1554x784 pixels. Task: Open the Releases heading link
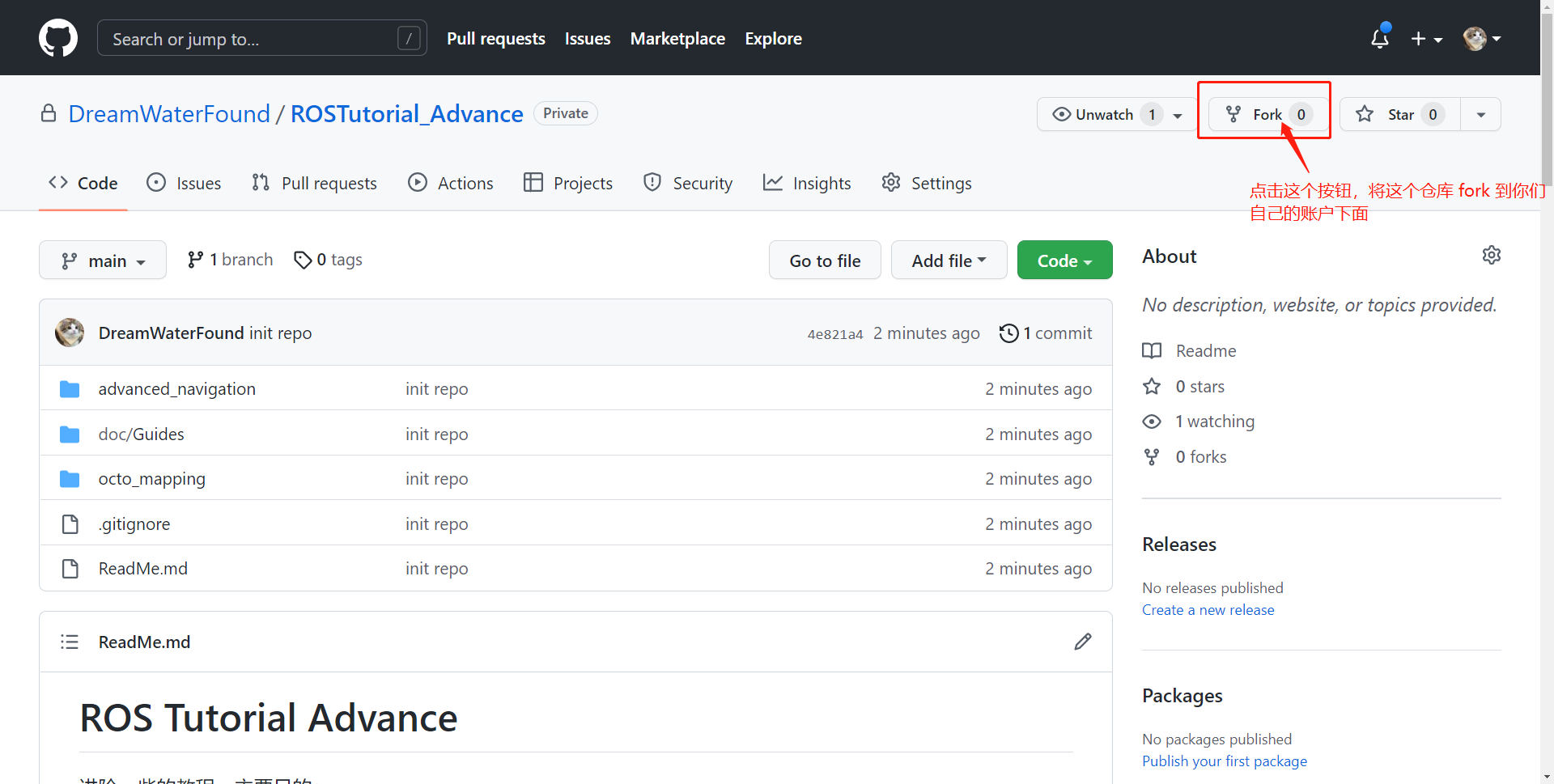pyautogui.click(x=1179, y=545)
